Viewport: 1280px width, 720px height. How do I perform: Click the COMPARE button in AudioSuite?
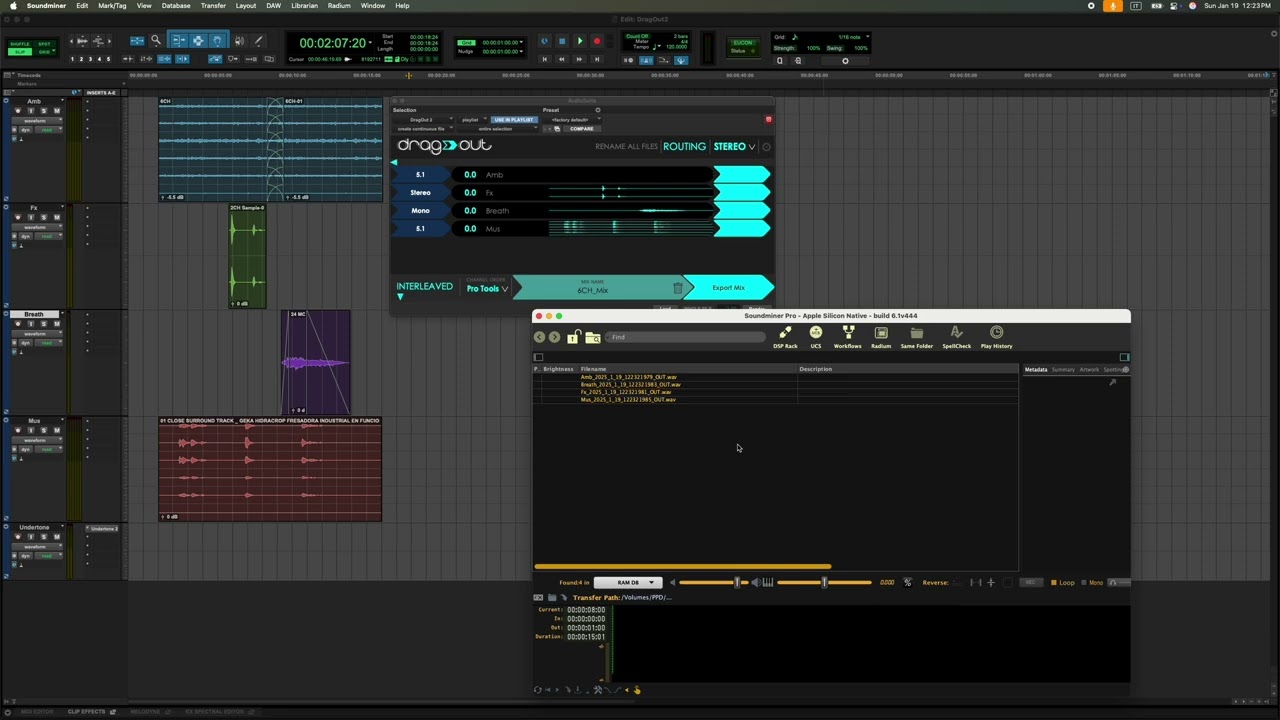[581, 129]
